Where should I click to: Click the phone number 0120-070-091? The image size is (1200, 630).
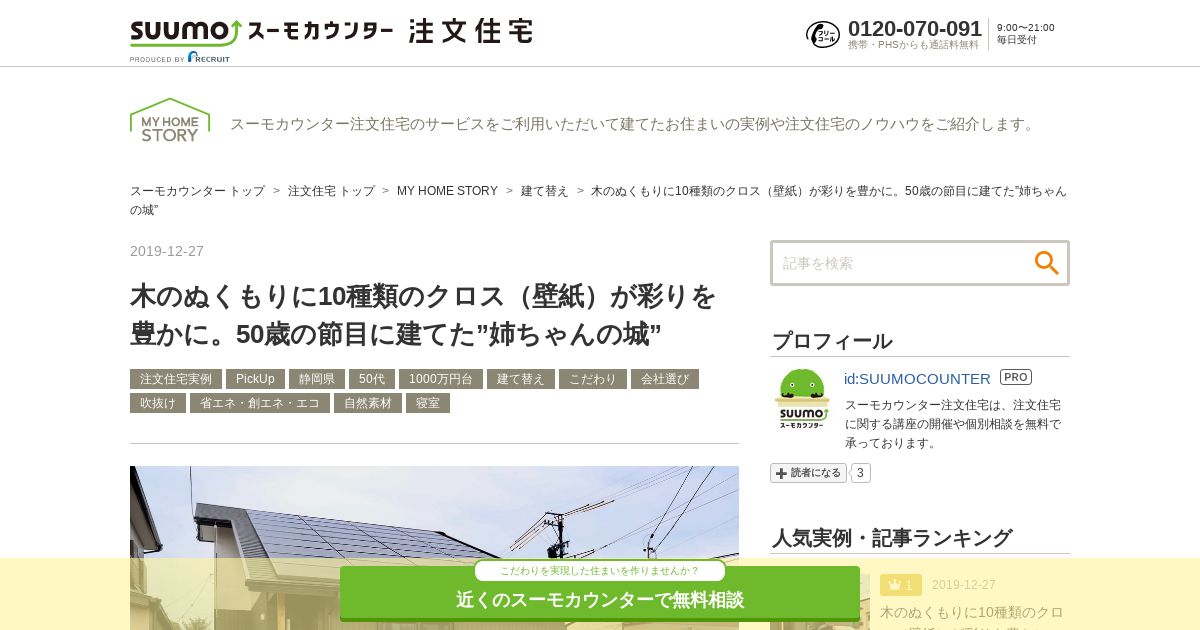click(915, 28)
